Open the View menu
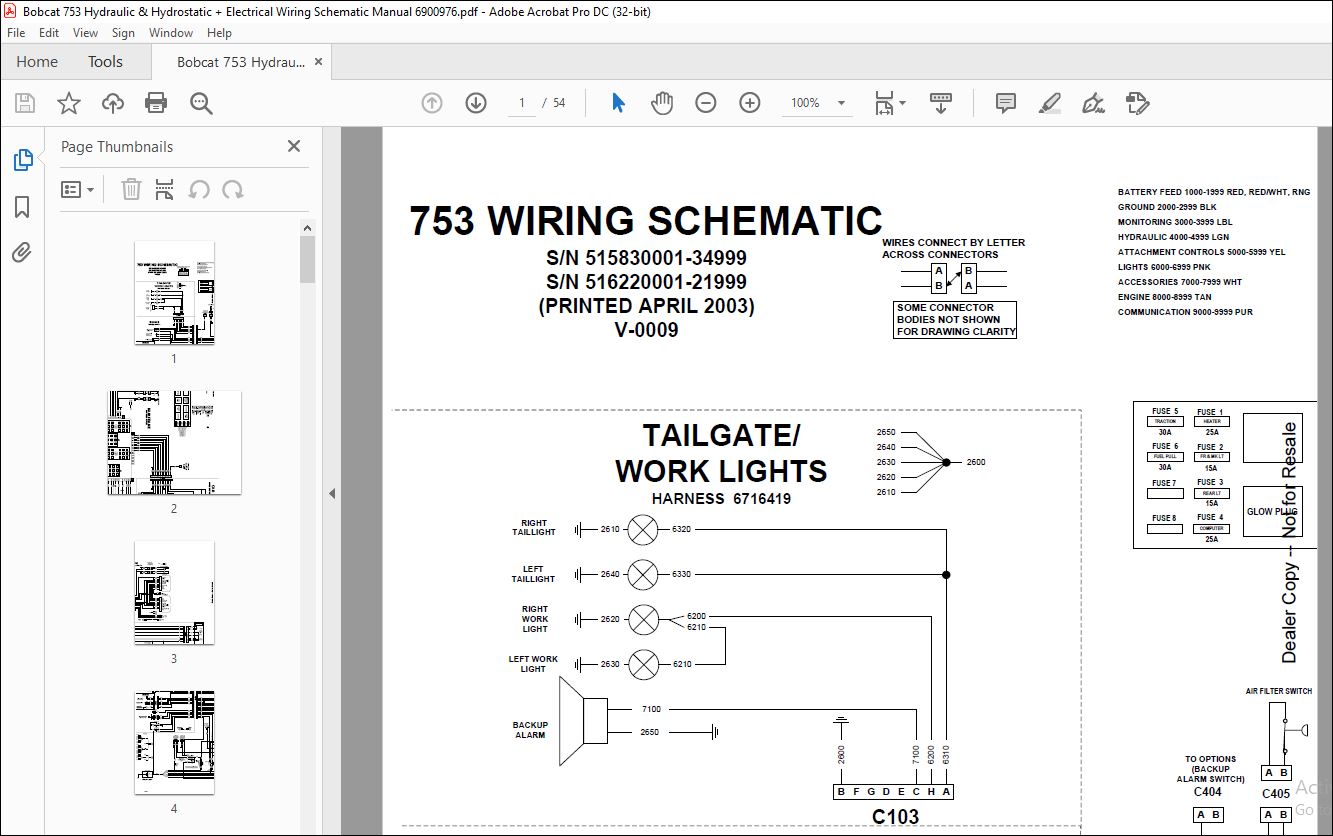The image size is (1333, 836). (85, 33)
